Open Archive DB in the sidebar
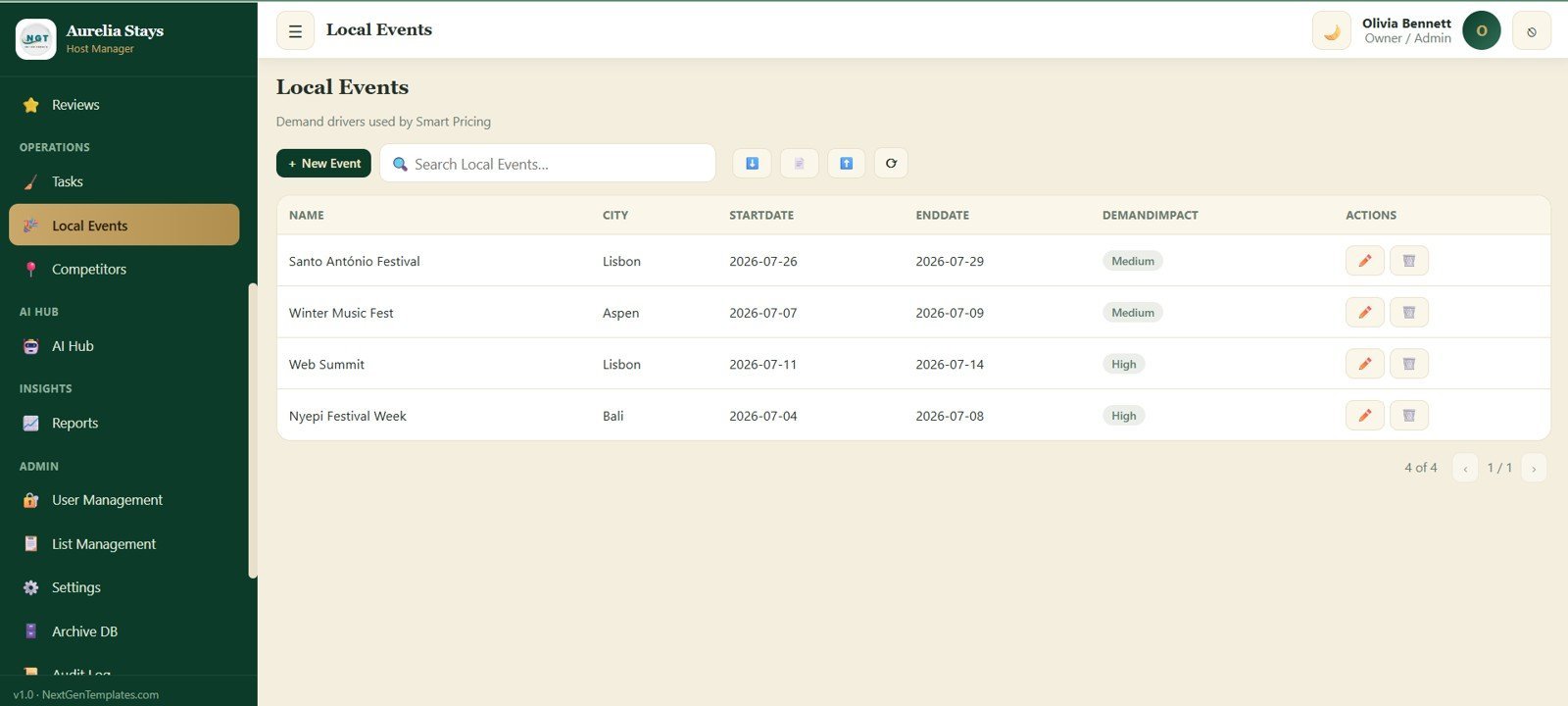 click(123, 631)
